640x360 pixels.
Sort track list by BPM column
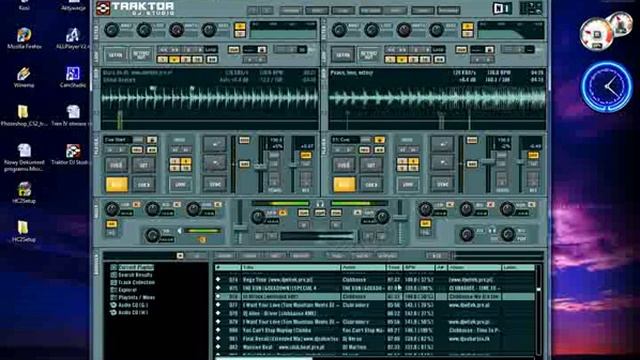pyautogui.click(x=419, y=268)
